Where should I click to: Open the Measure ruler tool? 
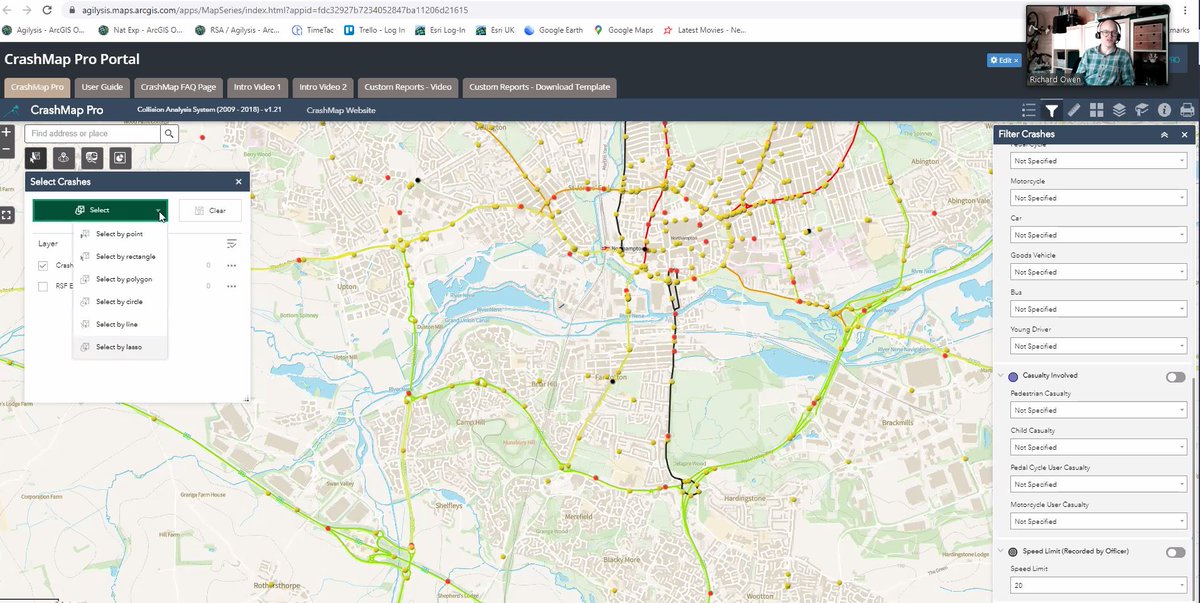pos(1074,110)
